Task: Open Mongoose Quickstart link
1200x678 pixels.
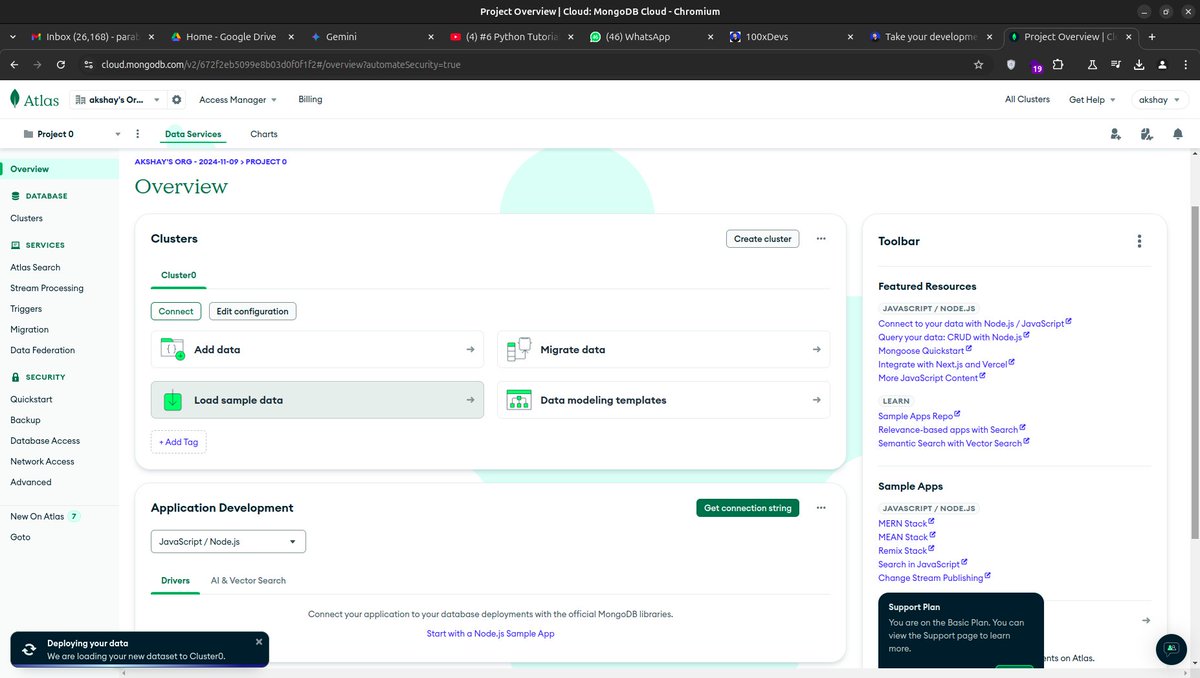Action: coord(925,351)
